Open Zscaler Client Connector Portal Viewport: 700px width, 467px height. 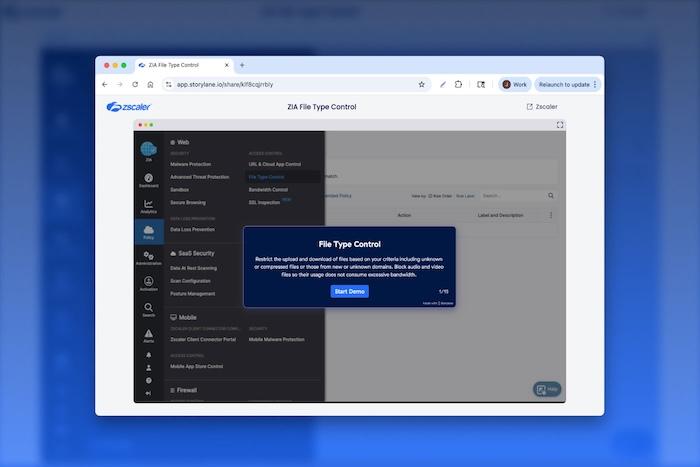click(x=203, y=339)
